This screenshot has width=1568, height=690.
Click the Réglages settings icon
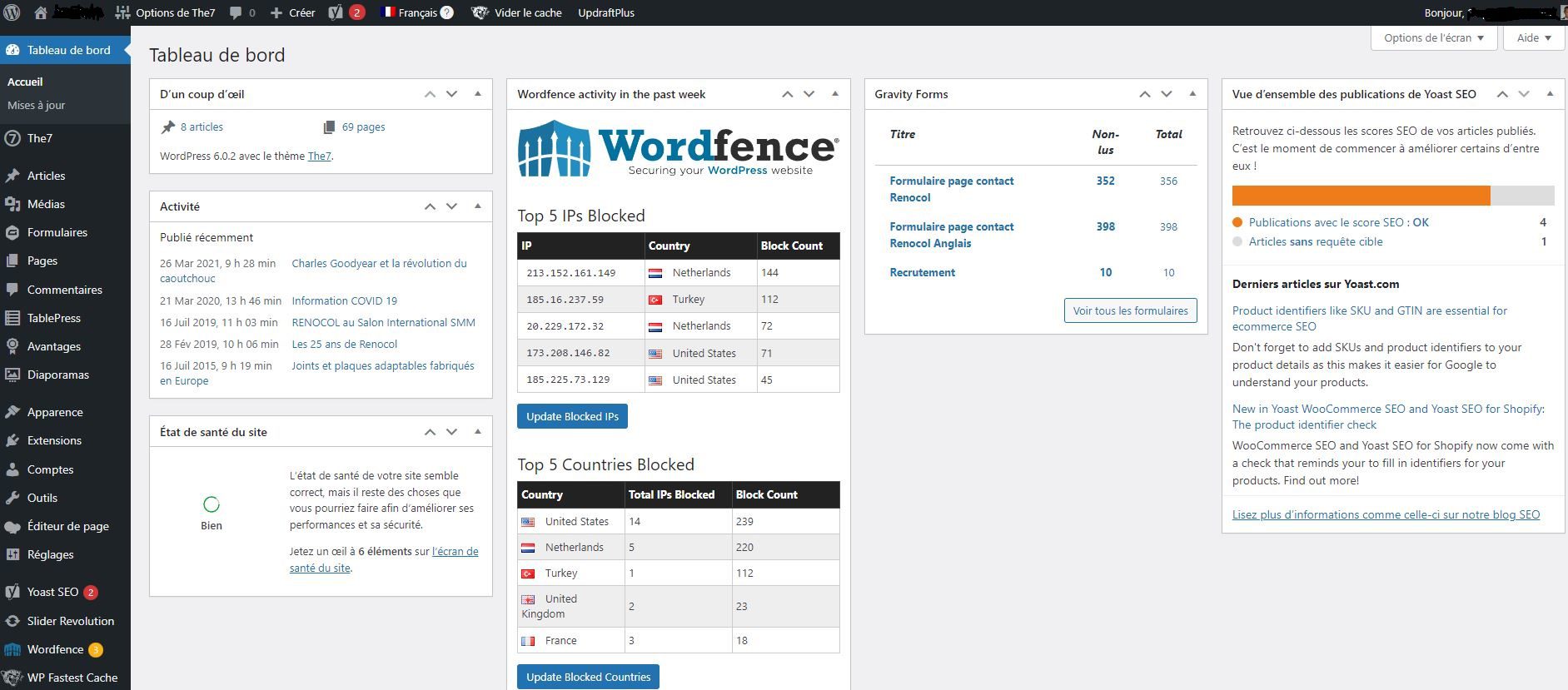coord(12,554)
